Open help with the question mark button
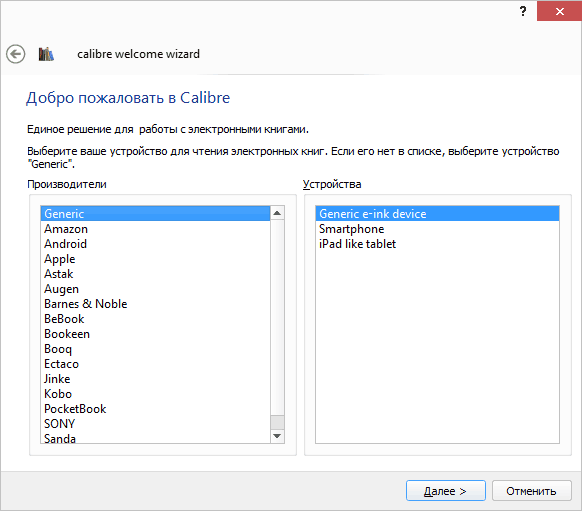582x511 pixels. click(x=523, y=11)
